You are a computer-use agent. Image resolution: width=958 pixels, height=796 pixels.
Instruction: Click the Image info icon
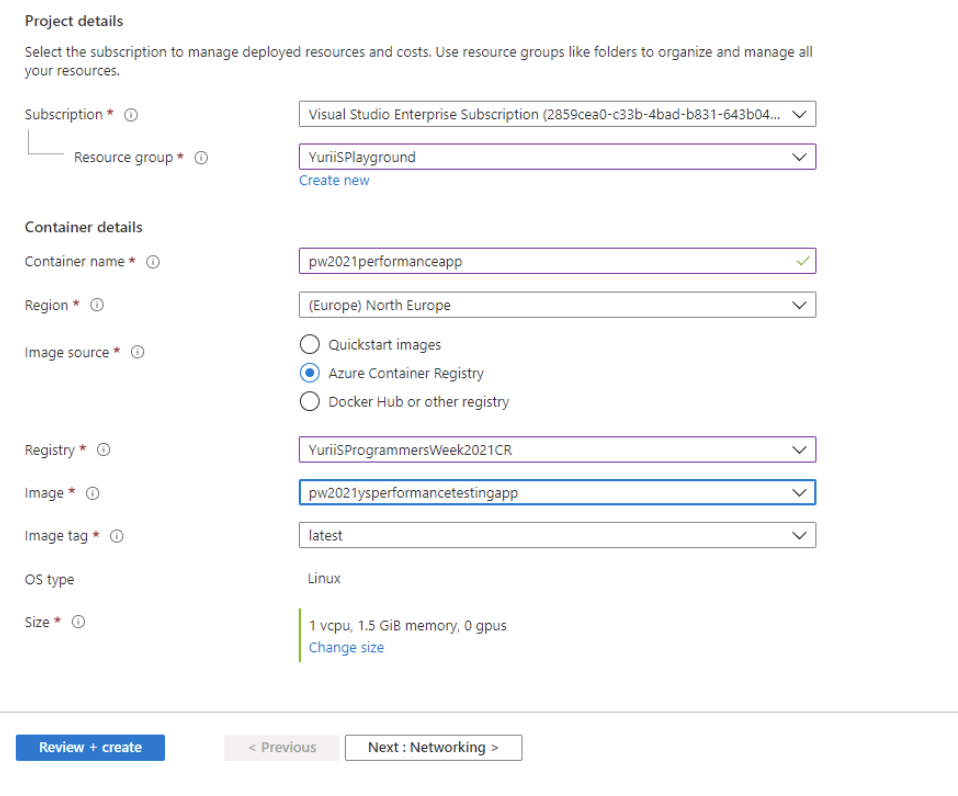pyautogui.click(x=92, y=493)
